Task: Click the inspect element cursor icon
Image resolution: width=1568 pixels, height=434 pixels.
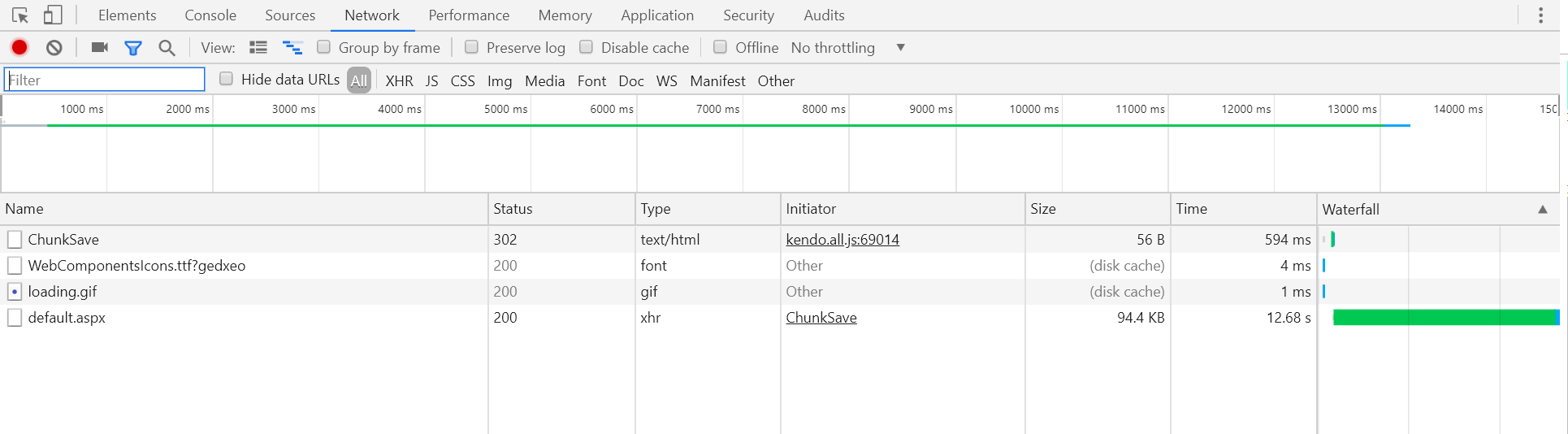Action: pyautogui.click(x=20, y=15)
